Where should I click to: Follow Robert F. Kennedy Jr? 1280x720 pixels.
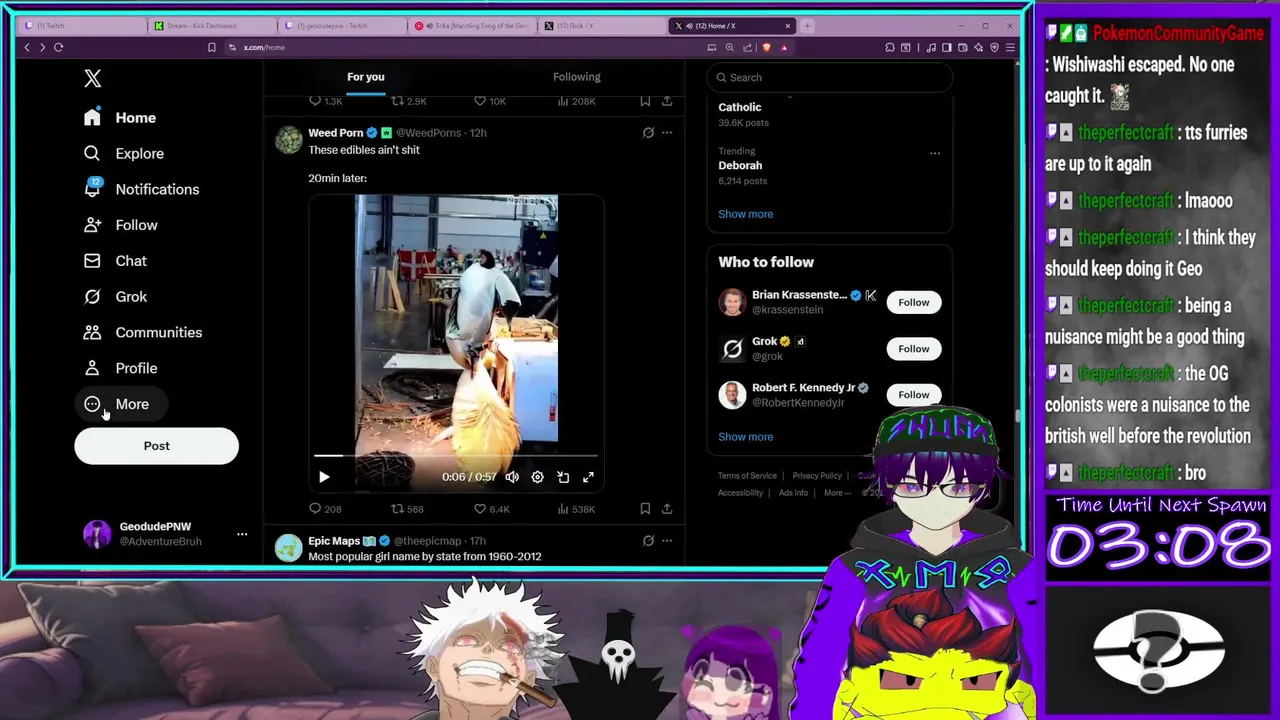pos(913,395)
